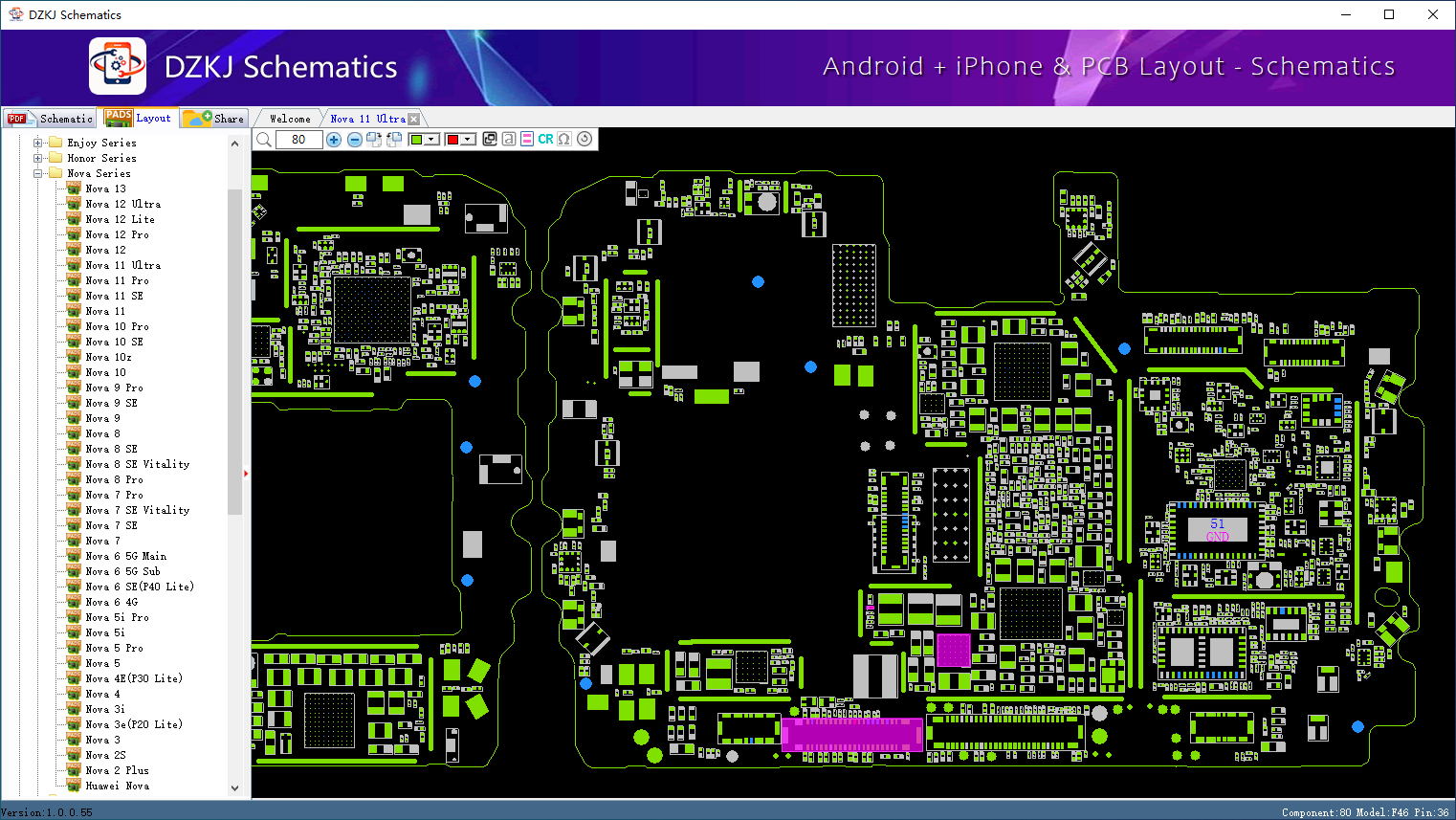Click the Enjoy Series folder icon
The width and height of the screenshot is (1456, 820).
click(x=55, y=143)
